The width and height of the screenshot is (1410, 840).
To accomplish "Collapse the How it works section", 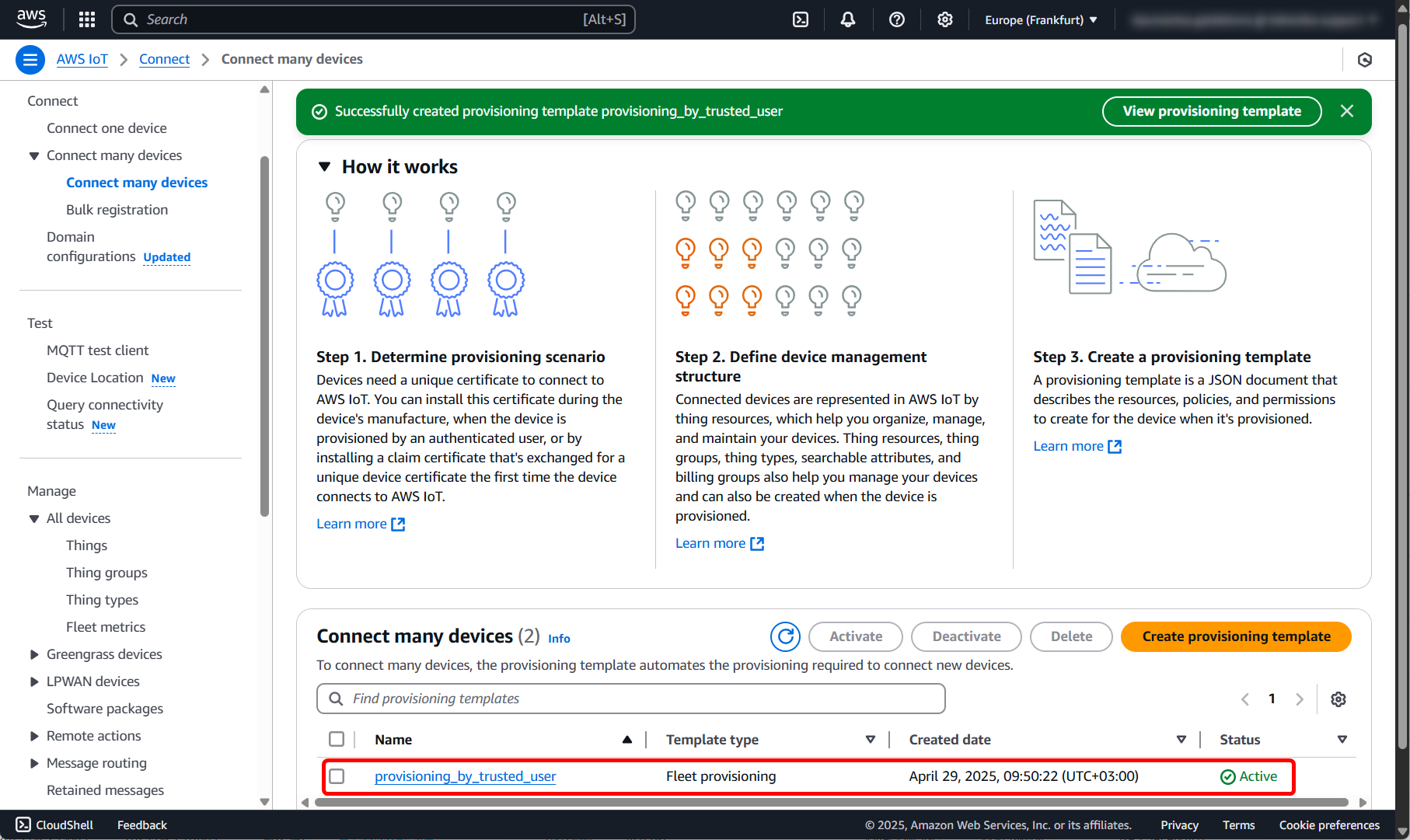I will click(x=325, y=167).
